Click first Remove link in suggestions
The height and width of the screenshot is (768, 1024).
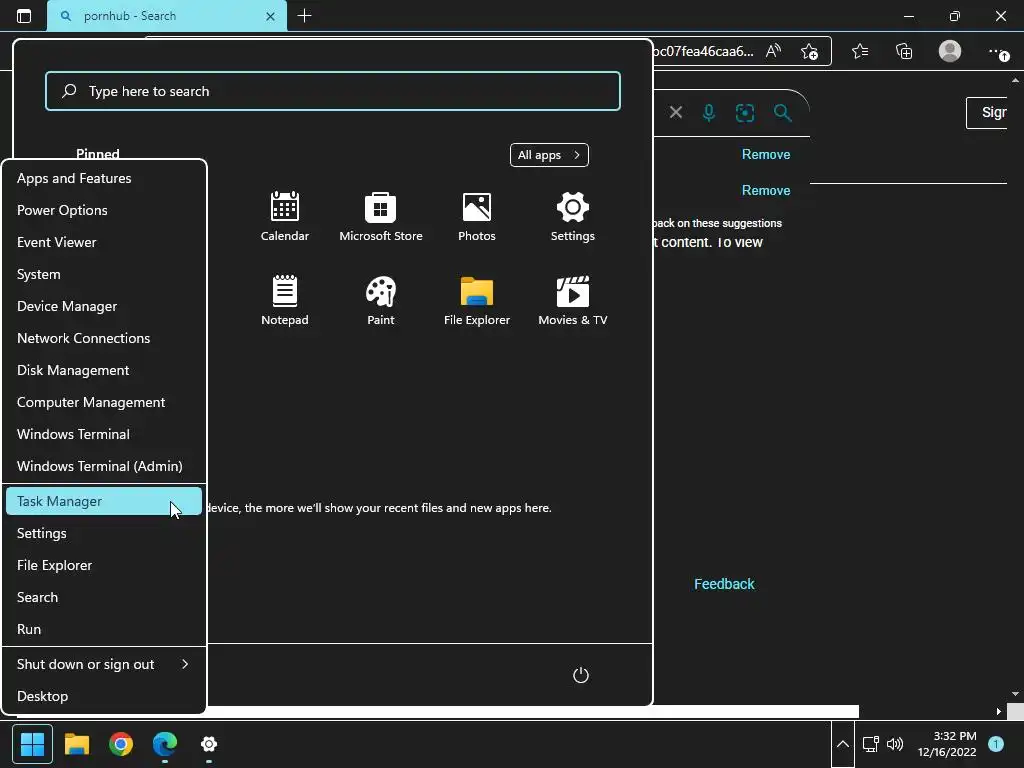(765, 155)
